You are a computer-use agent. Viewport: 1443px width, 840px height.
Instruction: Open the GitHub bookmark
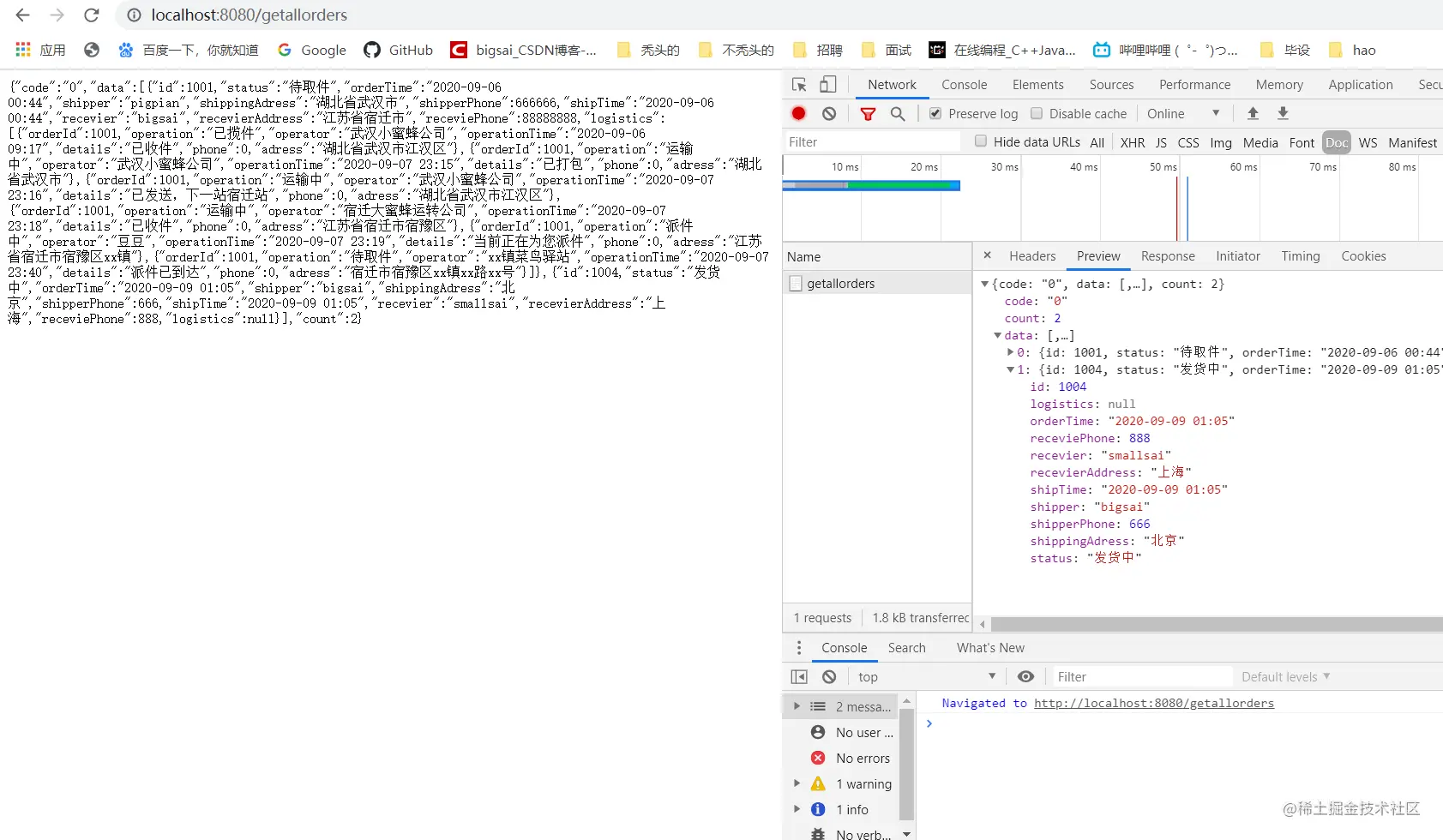click(x=399, y=50)
